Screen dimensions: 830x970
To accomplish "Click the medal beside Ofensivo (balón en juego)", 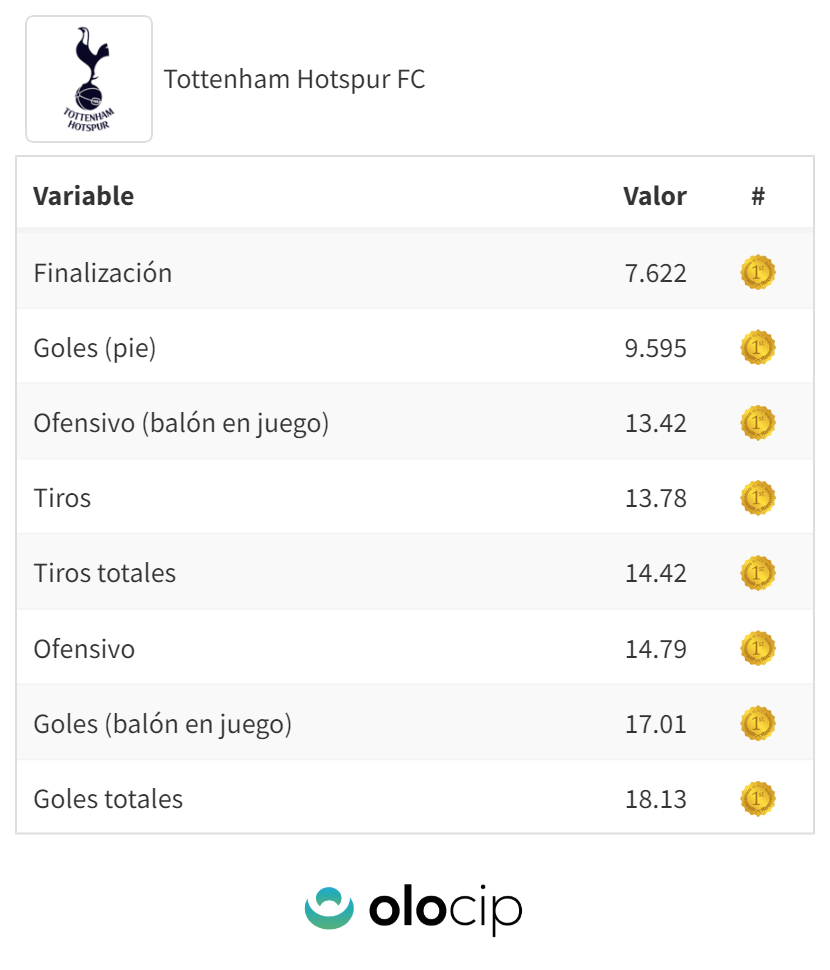I will (x=758, y=423).
